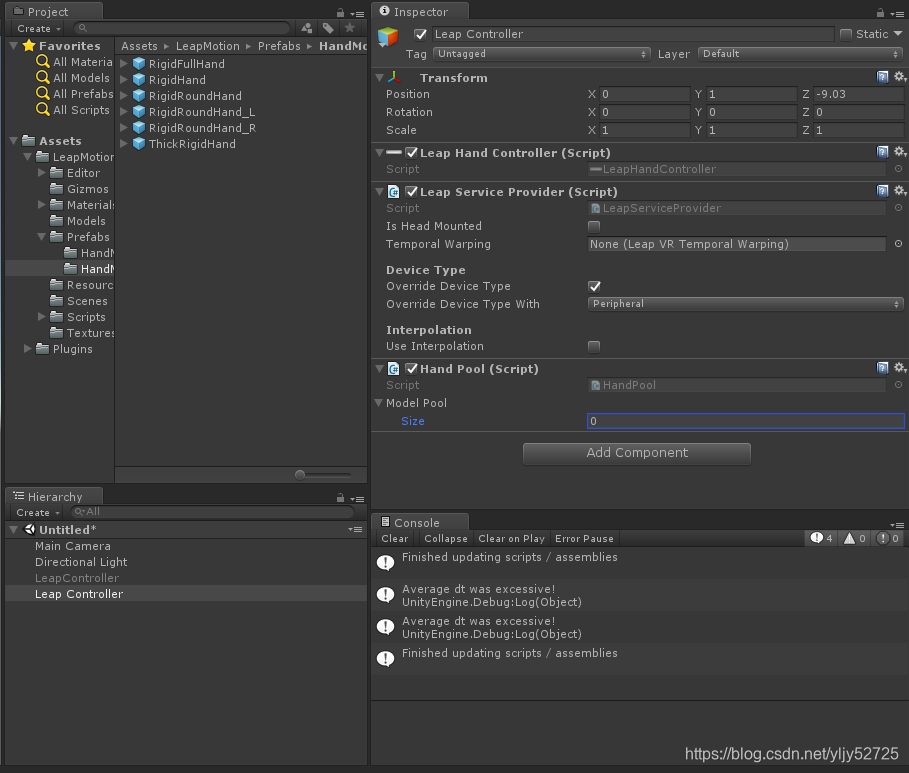The image size is (909, 773).
Task: Toggle Collapse in Console toolbar
Action: click(446, 539)
